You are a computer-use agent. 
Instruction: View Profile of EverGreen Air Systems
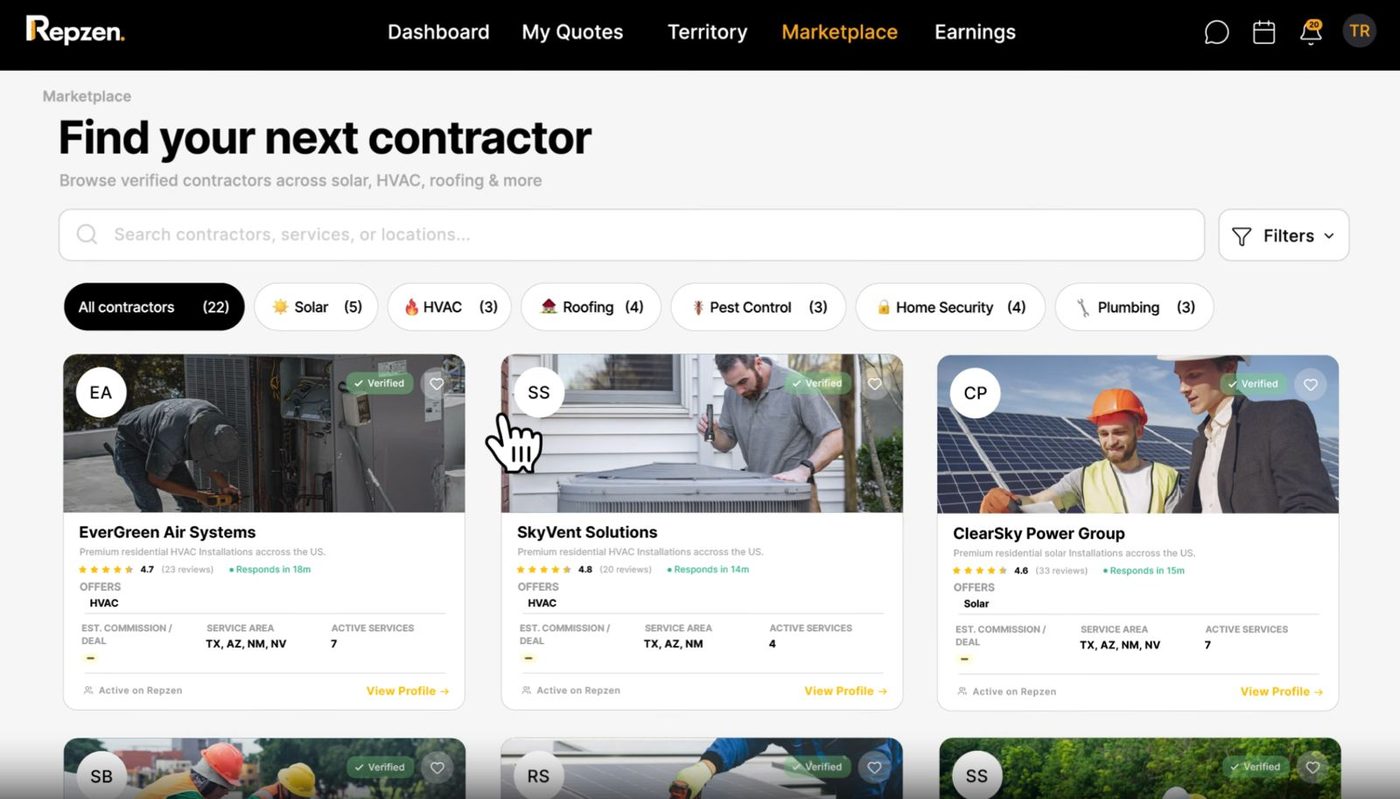coord(407,691)
